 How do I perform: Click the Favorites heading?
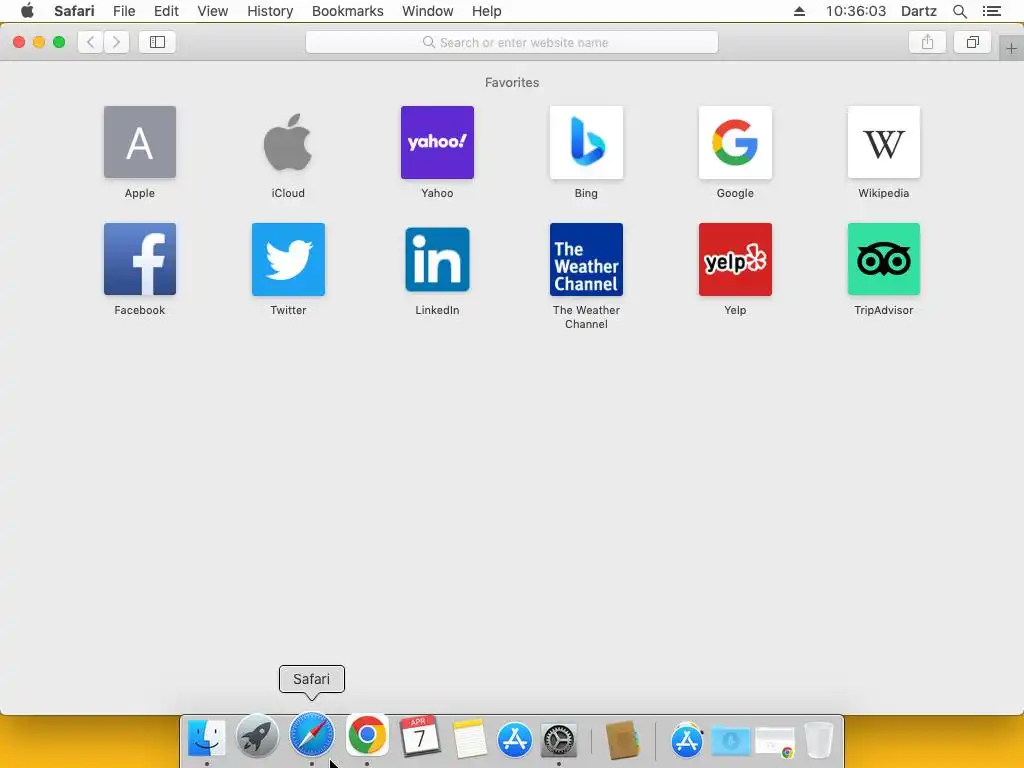pos(512,82)
